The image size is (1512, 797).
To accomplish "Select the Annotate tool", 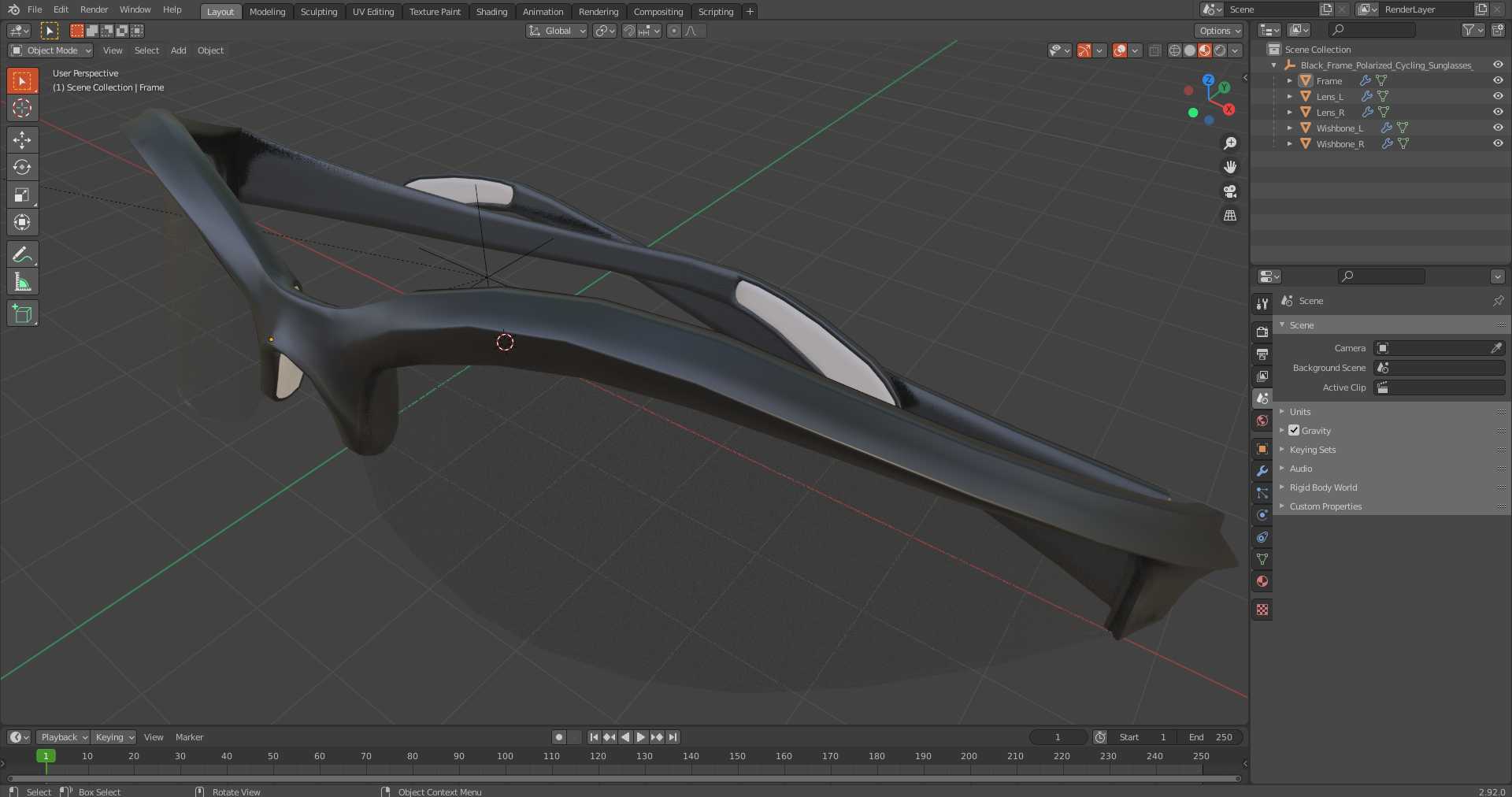I will tap(22, 254).
